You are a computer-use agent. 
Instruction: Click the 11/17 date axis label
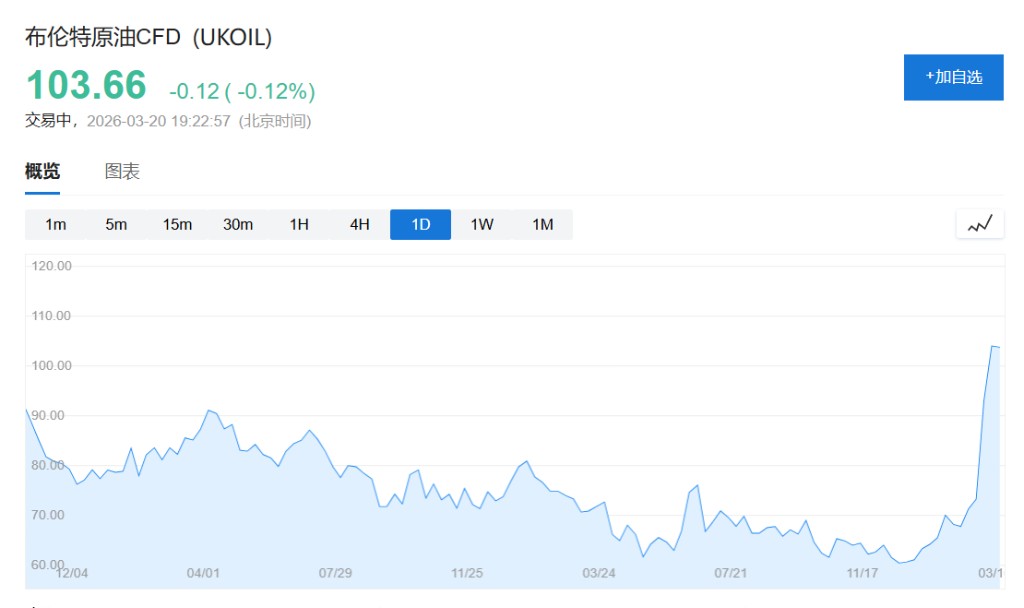click(x=862, y=573)
